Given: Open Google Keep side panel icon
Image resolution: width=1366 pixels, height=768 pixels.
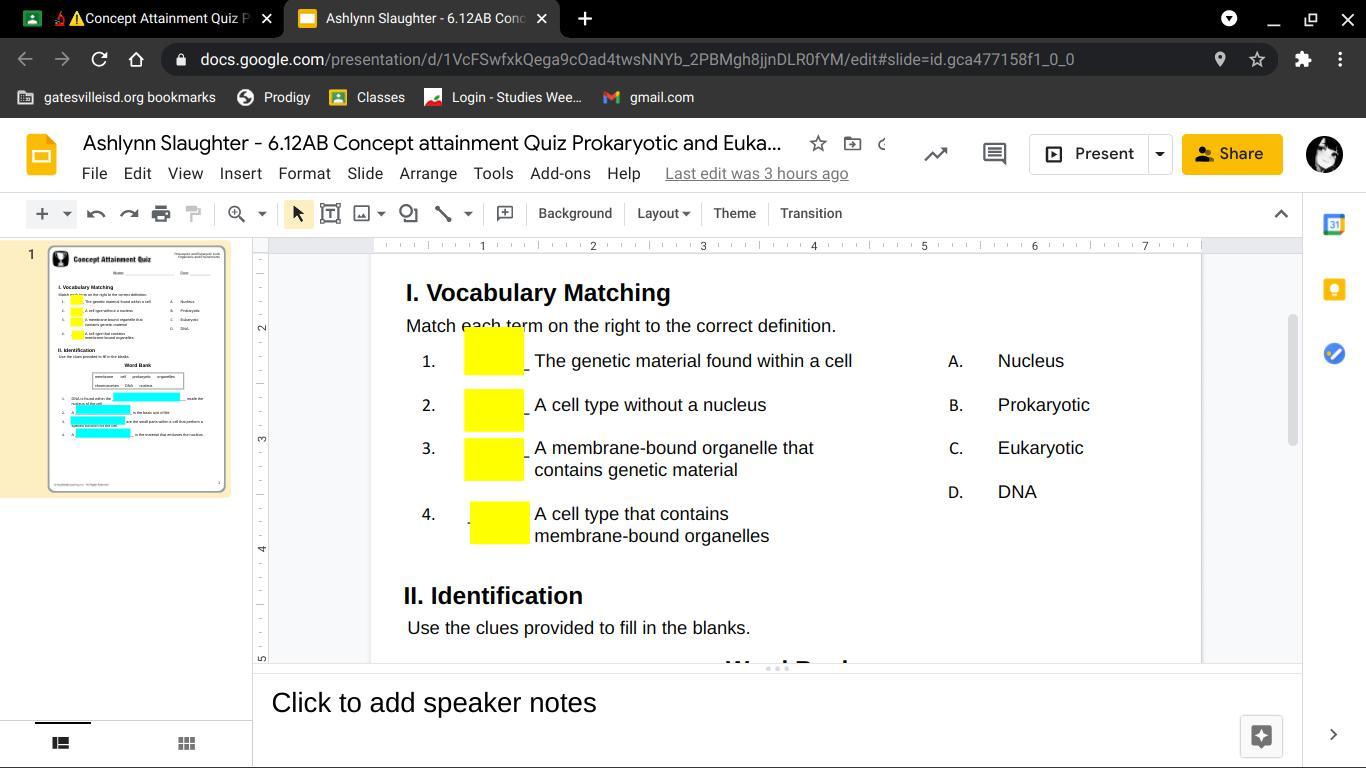Looking at the screenshot, I should pos(1334,289).
